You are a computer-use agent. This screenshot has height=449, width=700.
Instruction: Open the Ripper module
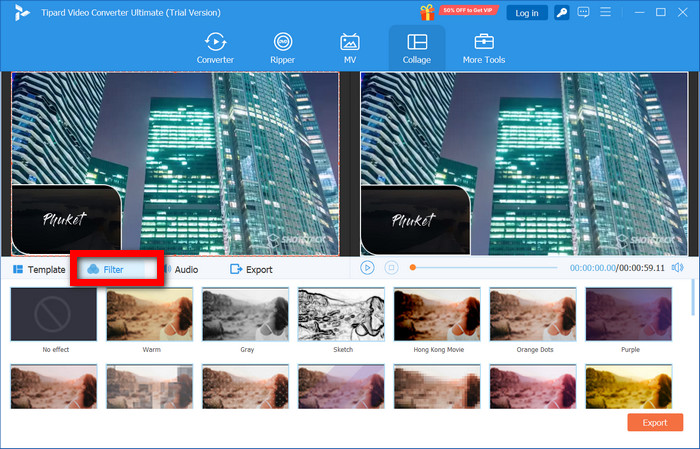click(283, 48)
